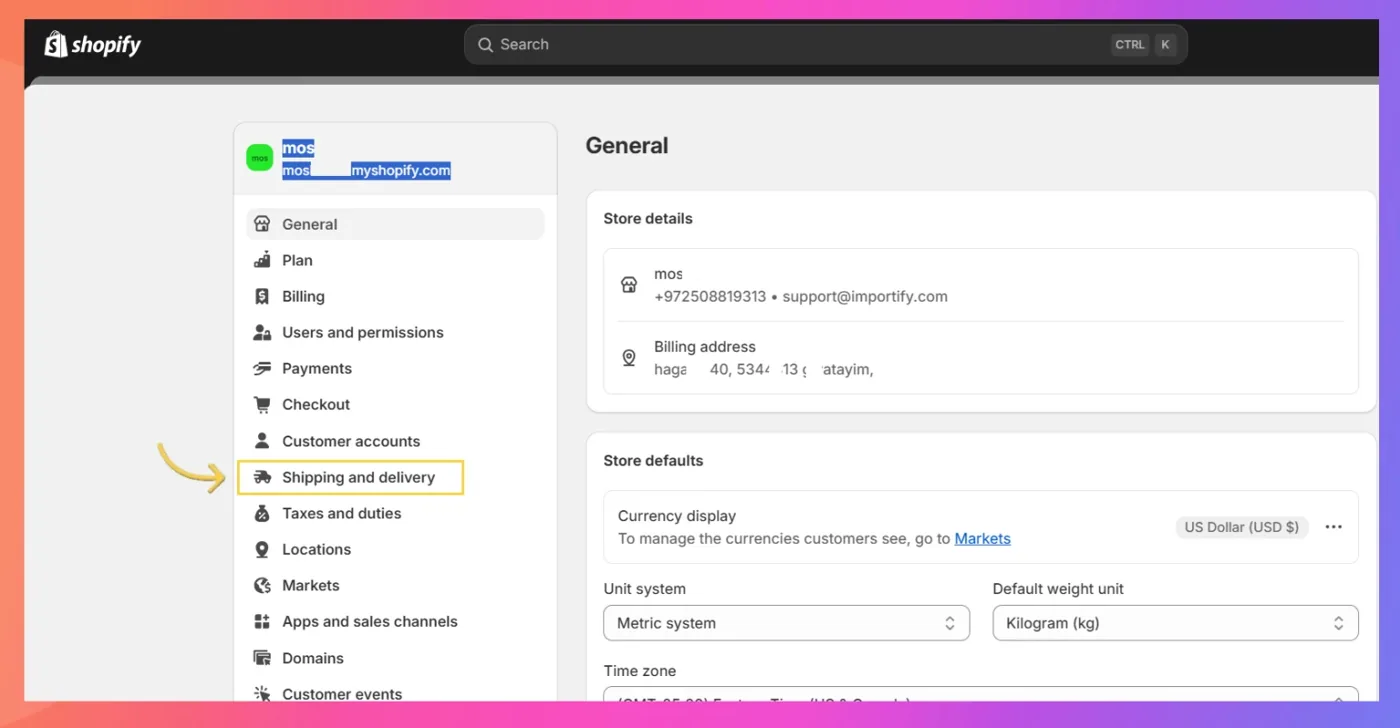Viewport: 1400px width, 728px height.
Task: Click the mos store details row
Action: tap(981, 285)
